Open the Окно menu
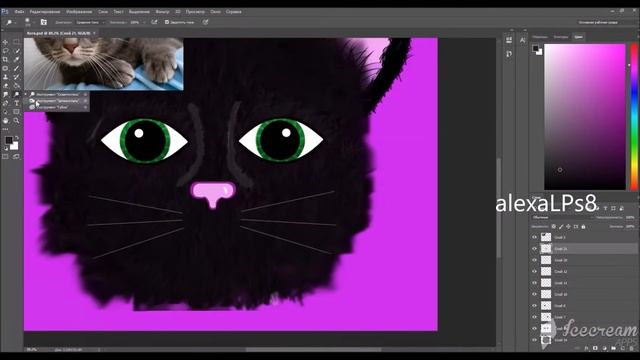The height and width of the screenshot is (360, 640). (x=216, y=12)
